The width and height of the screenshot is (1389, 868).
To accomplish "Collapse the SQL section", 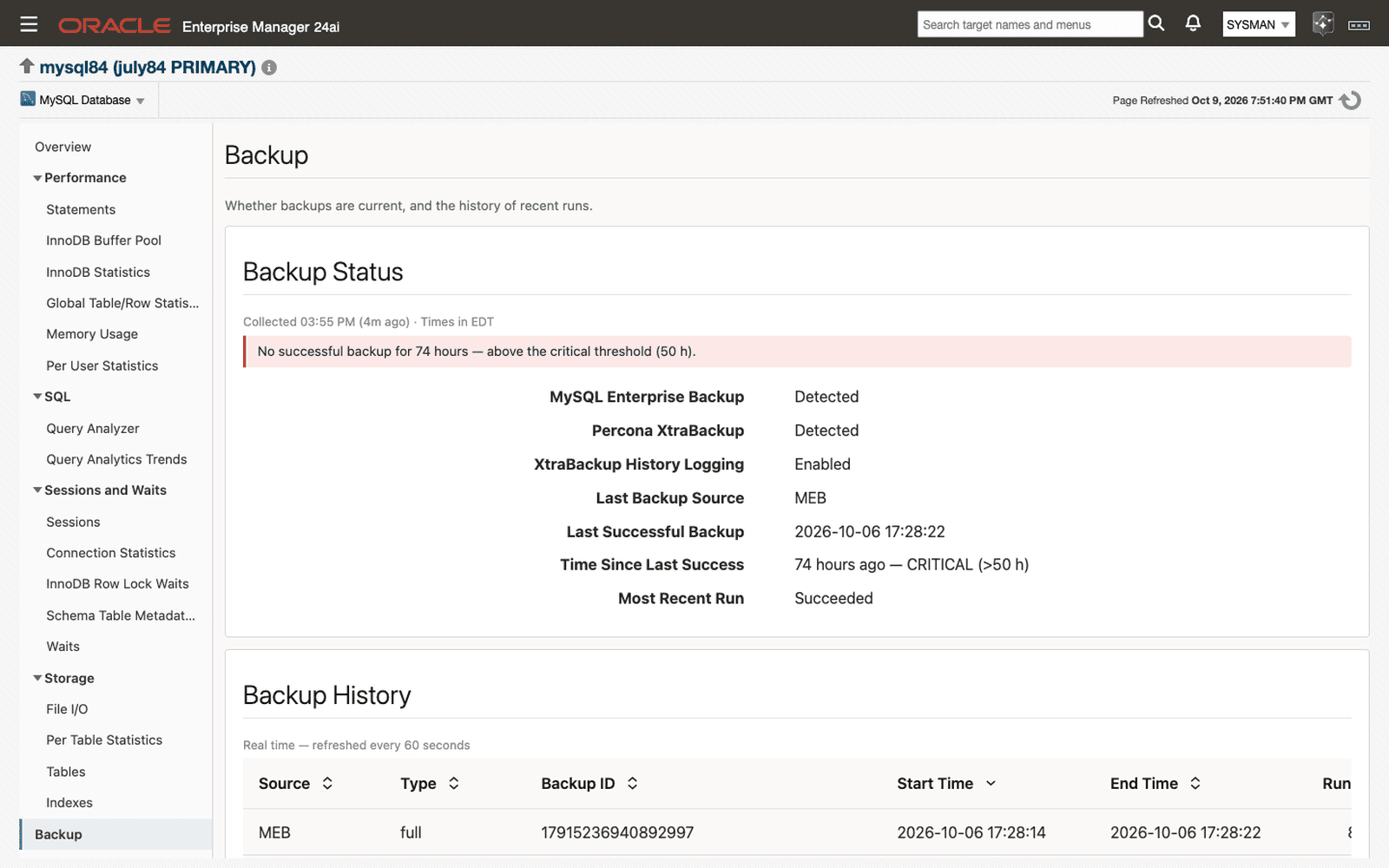I will pos(37,397).
